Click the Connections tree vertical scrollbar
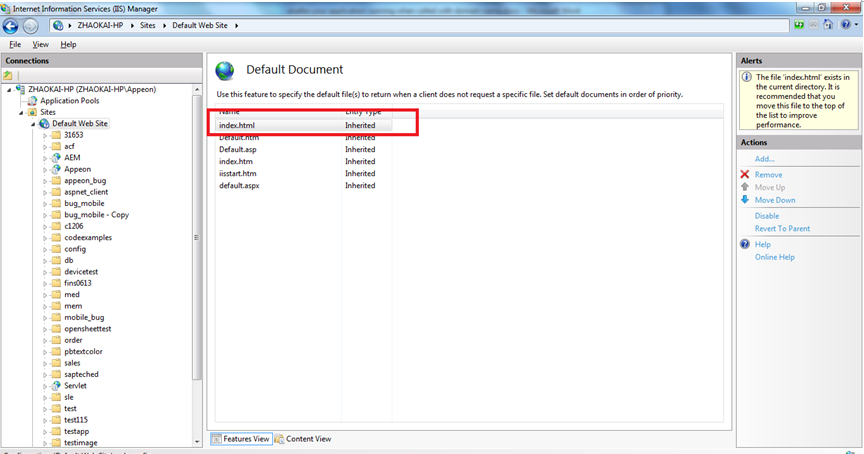 (x=197, y=237)
